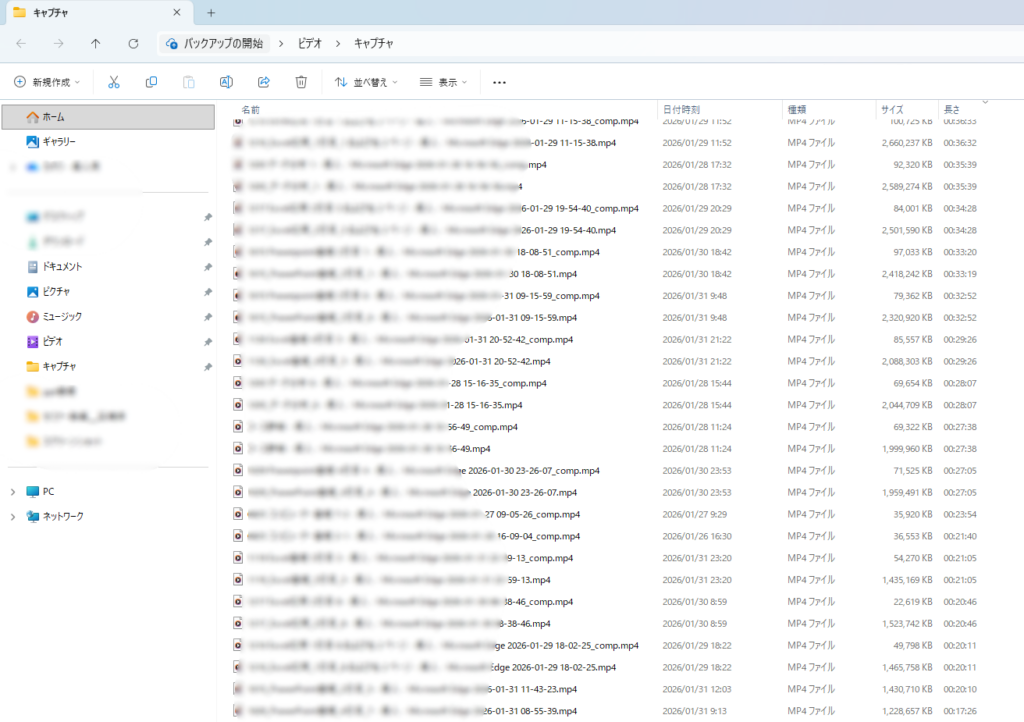Screen dimensions: 1024x722
Task: Expand the PC tree node
Action: [x=12, y=492]
